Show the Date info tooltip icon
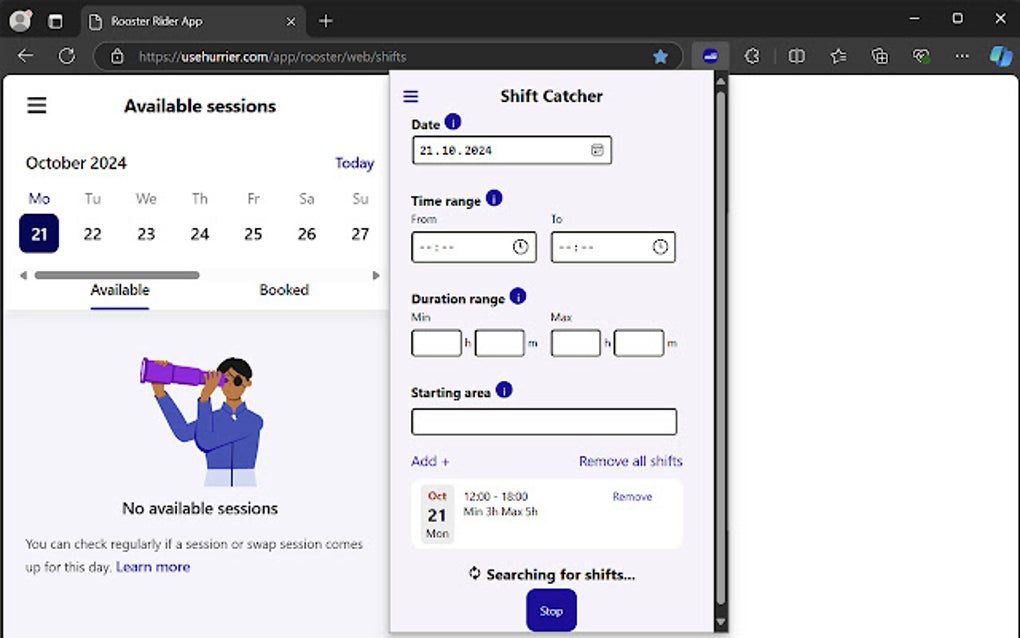1020x638 pixels. pyautogui.click(x=453, y=122)
